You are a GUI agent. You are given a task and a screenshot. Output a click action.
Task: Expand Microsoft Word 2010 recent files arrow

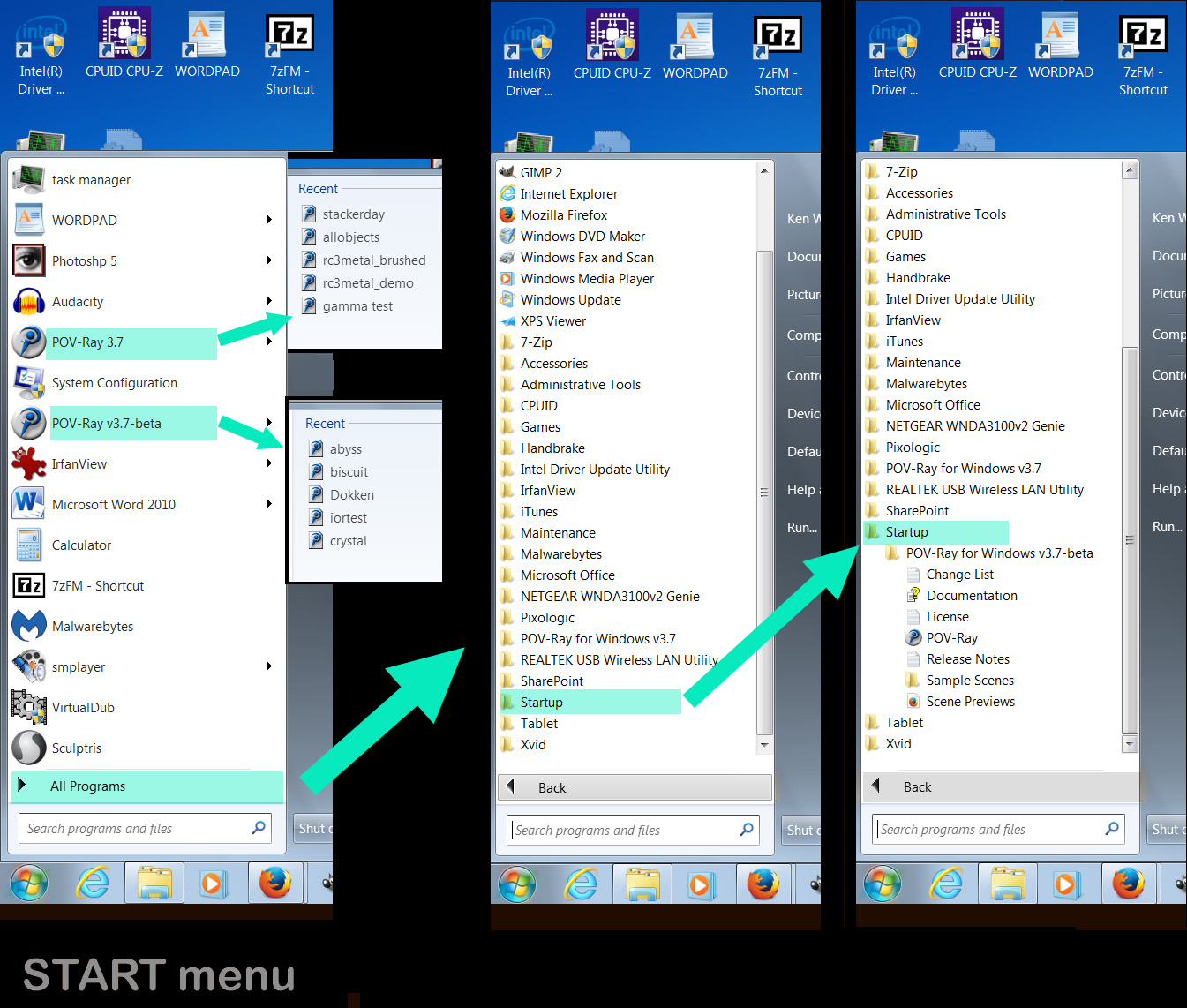coord(269,504)
